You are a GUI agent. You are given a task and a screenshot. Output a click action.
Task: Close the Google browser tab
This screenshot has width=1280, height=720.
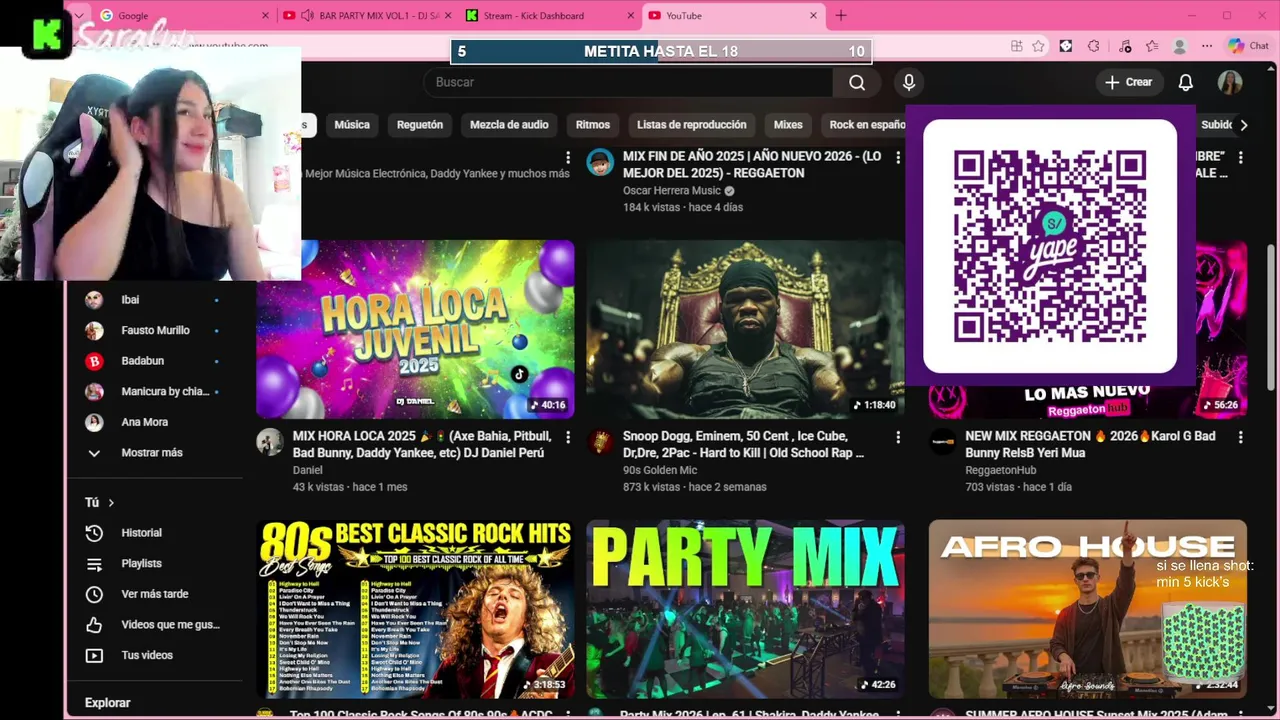tap(265, 16)
